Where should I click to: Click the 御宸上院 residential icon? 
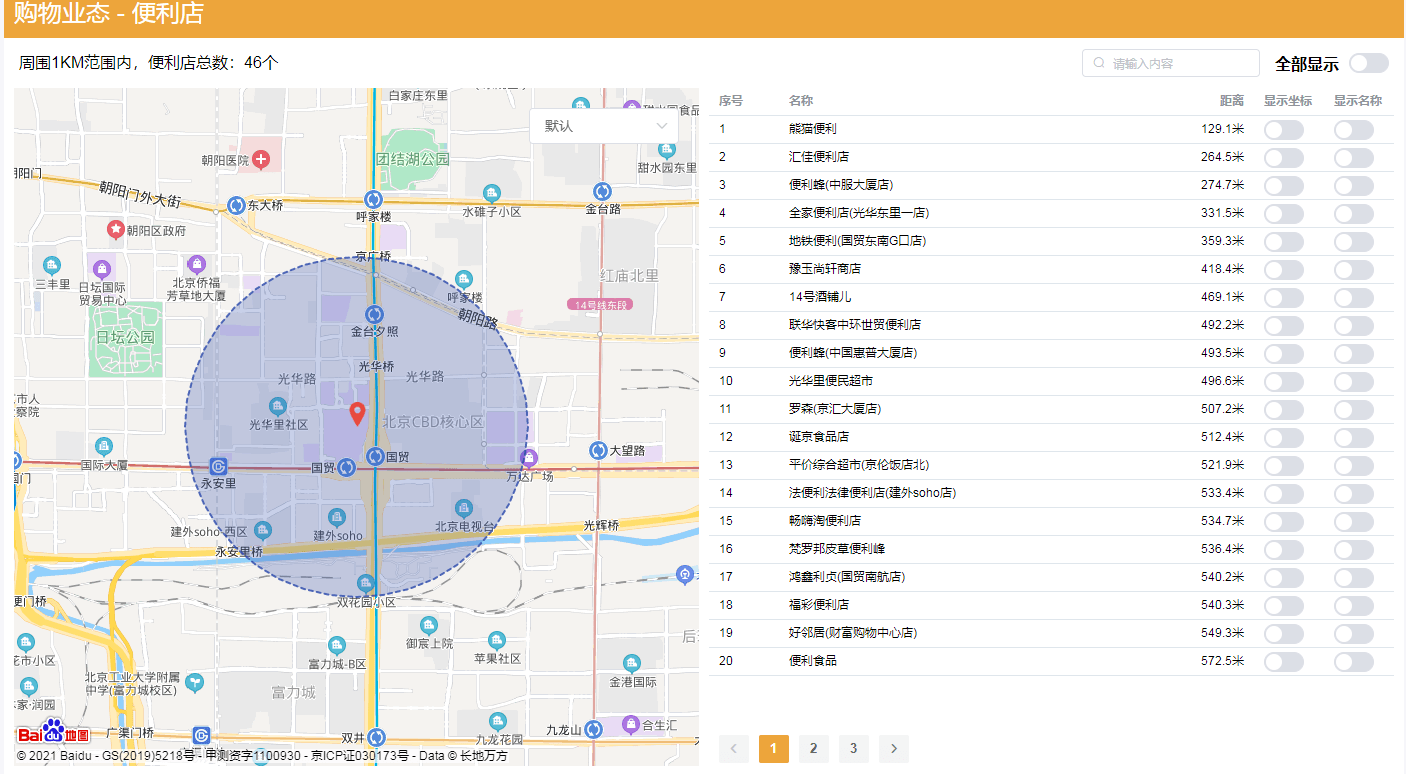[x=429, y=625]
